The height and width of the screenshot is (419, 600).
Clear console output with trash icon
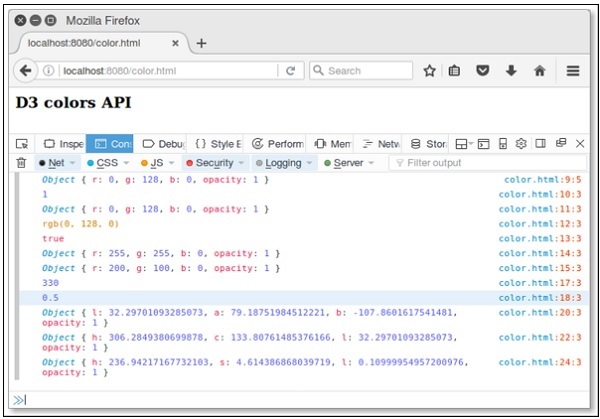pyautogui.click(x=21, y=163)
